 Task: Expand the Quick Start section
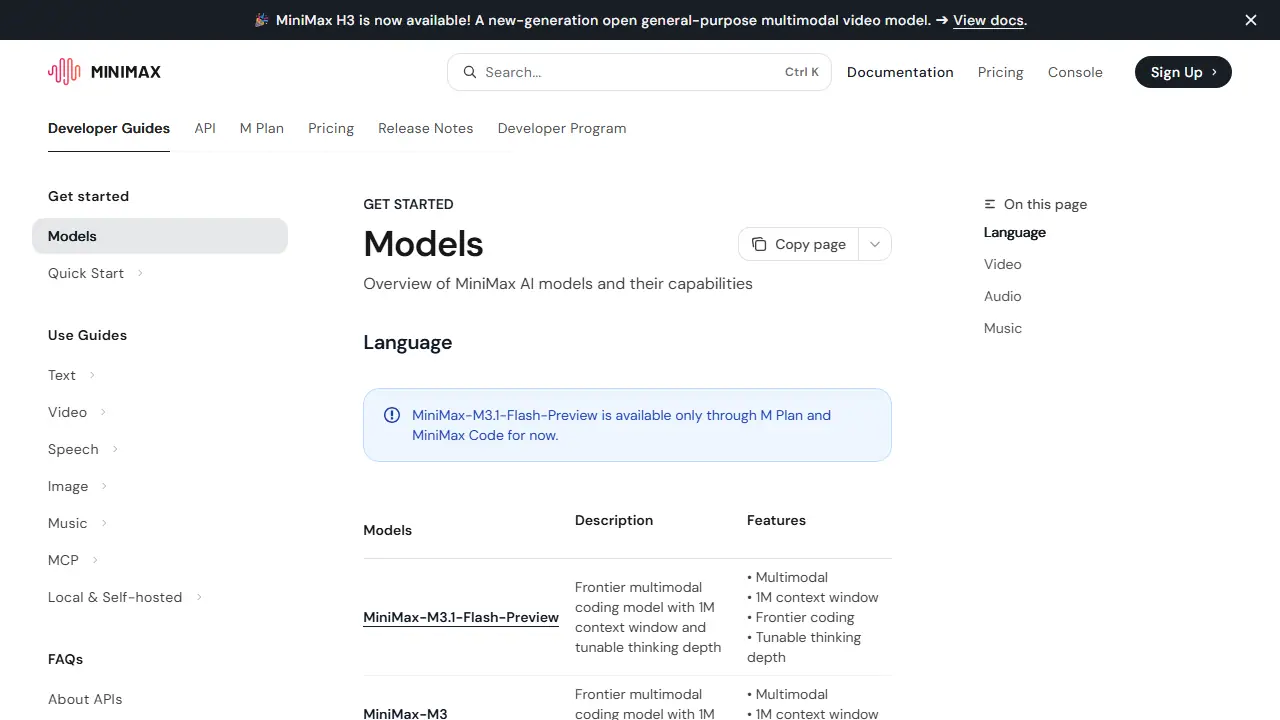(140, 273)
